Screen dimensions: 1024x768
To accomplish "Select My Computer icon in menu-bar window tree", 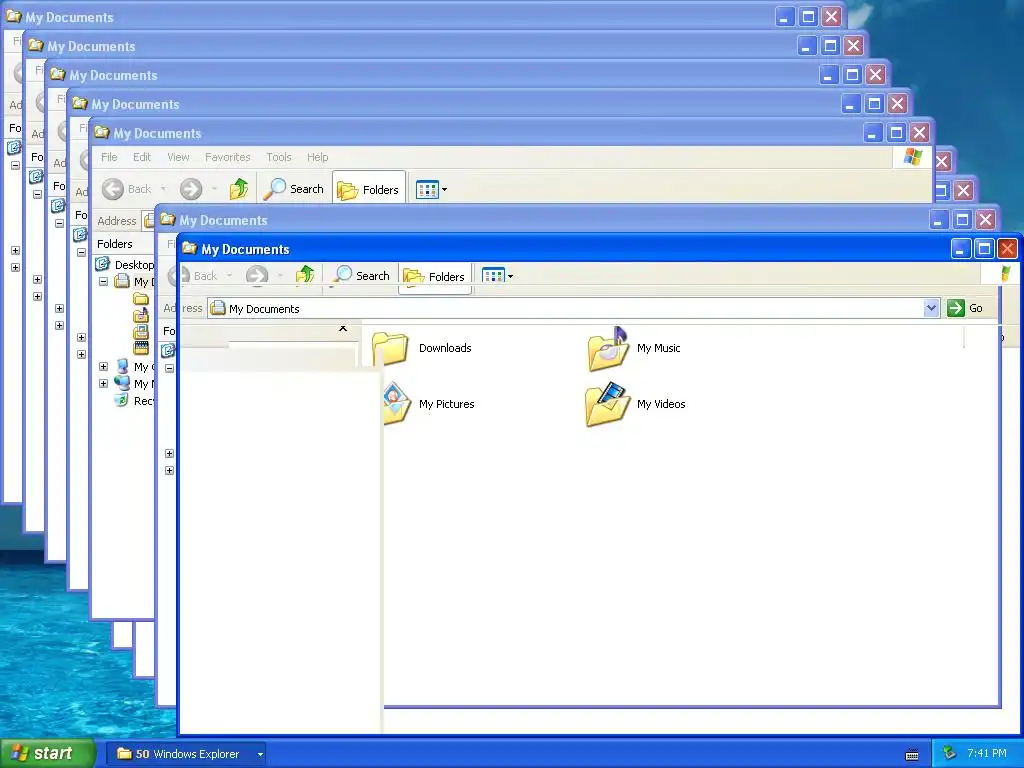I will (x=122, y=366).
